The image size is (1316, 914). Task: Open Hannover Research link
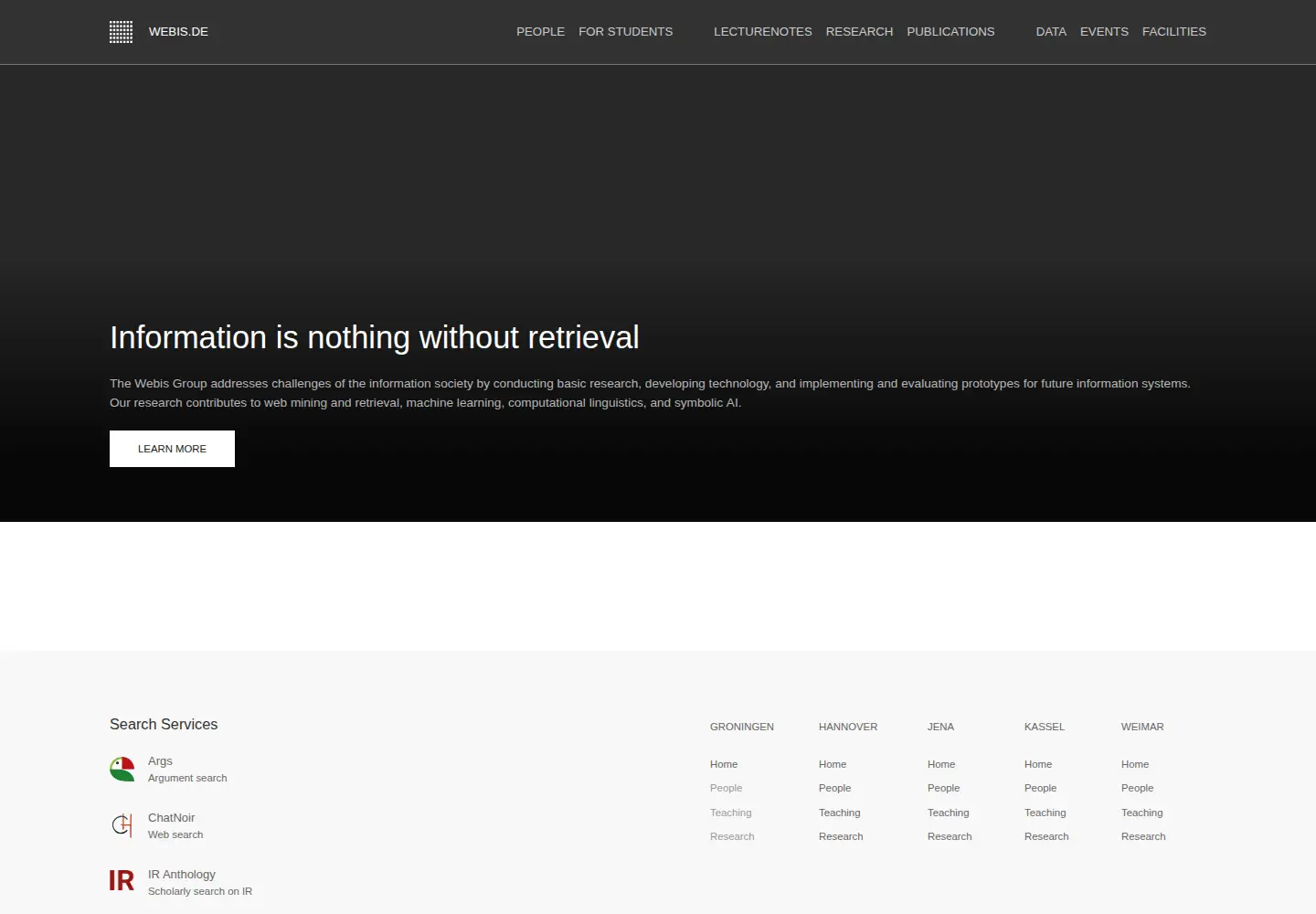point(841,836)
